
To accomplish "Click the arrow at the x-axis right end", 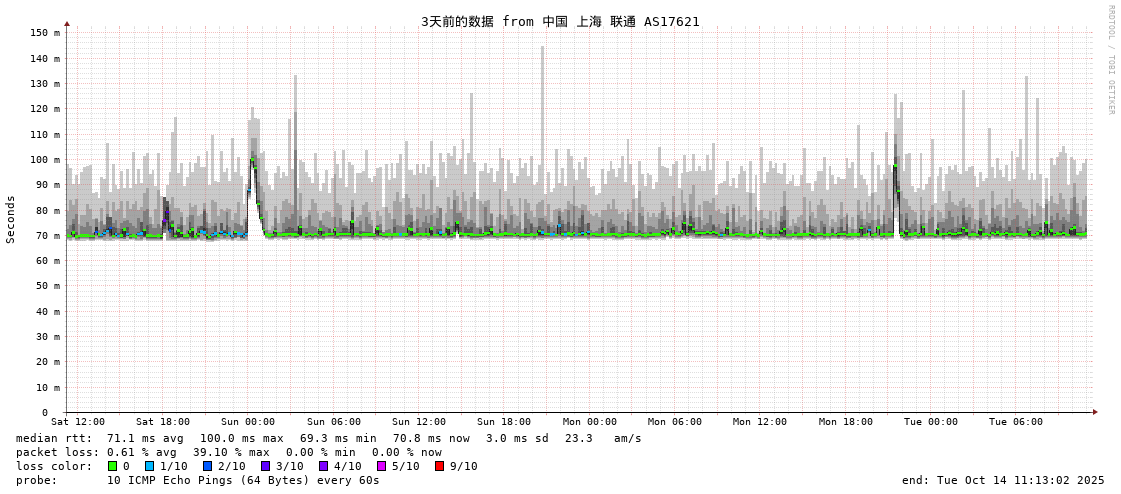I will coord(1095,412).
